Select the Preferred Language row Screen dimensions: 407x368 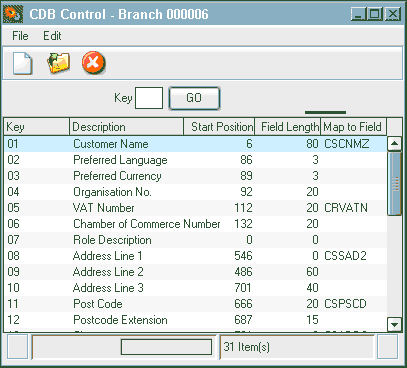pyautogui.click(x=195, y=160)
